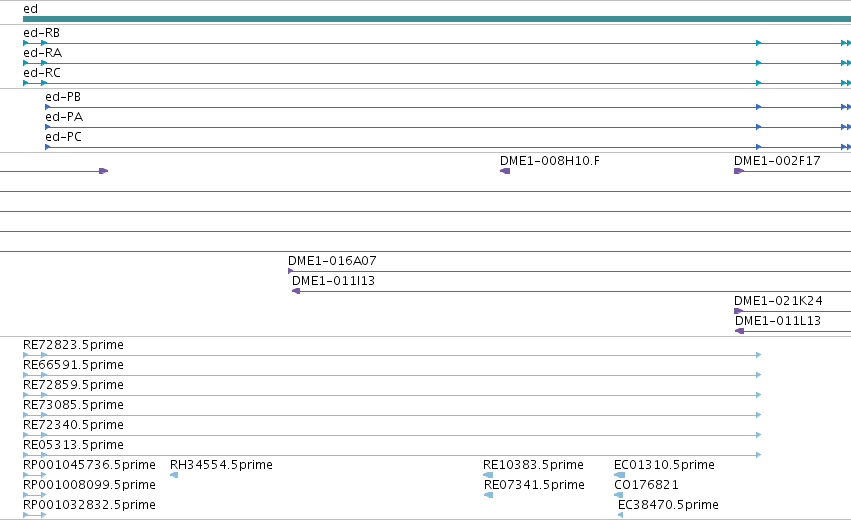
Task: Select the RE72340.5prime EST label
Action: pyautogui.click(x=73, y=426)
